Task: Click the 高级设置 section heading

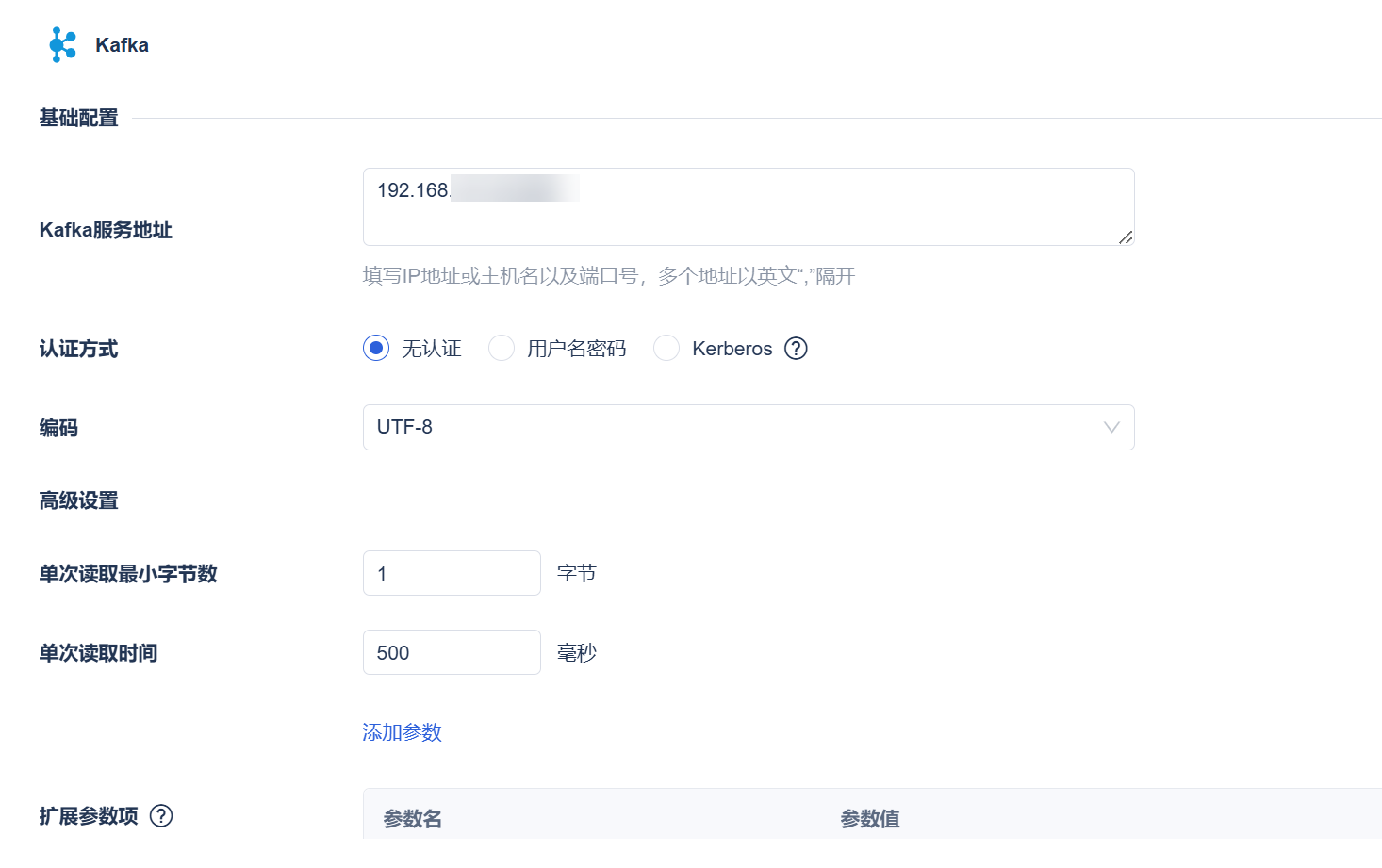Action: click(79, 500)
